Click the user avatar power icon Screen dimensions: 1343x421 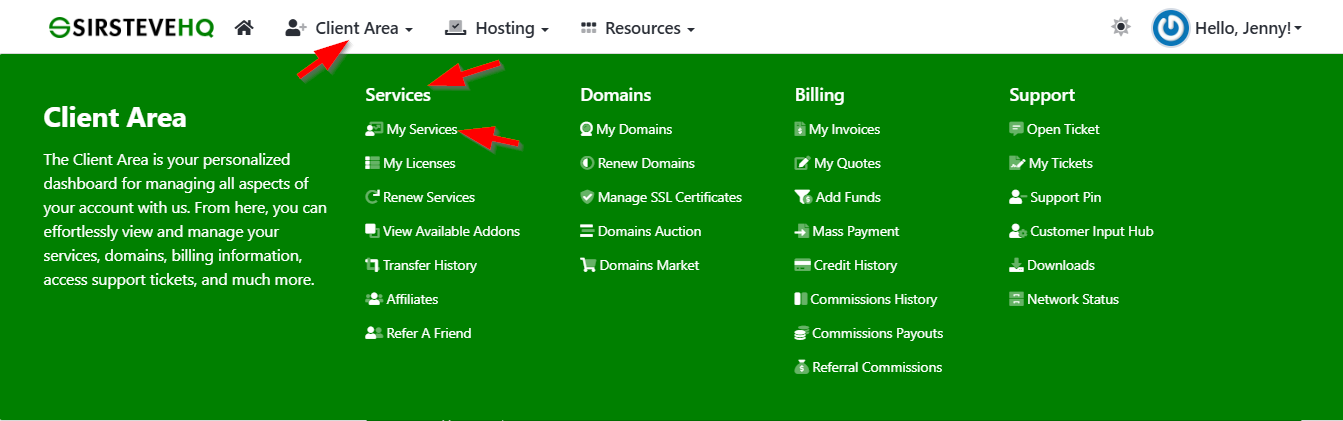1171,28
